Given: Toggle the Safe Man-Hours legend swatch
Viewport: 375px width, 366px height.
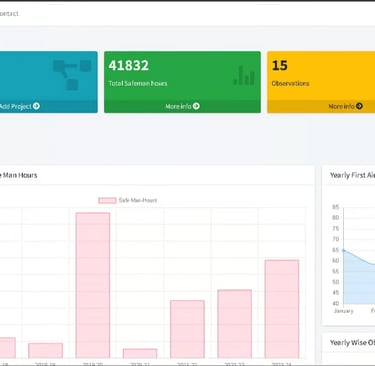Looking at the screenshot, I should pos(107,200).
